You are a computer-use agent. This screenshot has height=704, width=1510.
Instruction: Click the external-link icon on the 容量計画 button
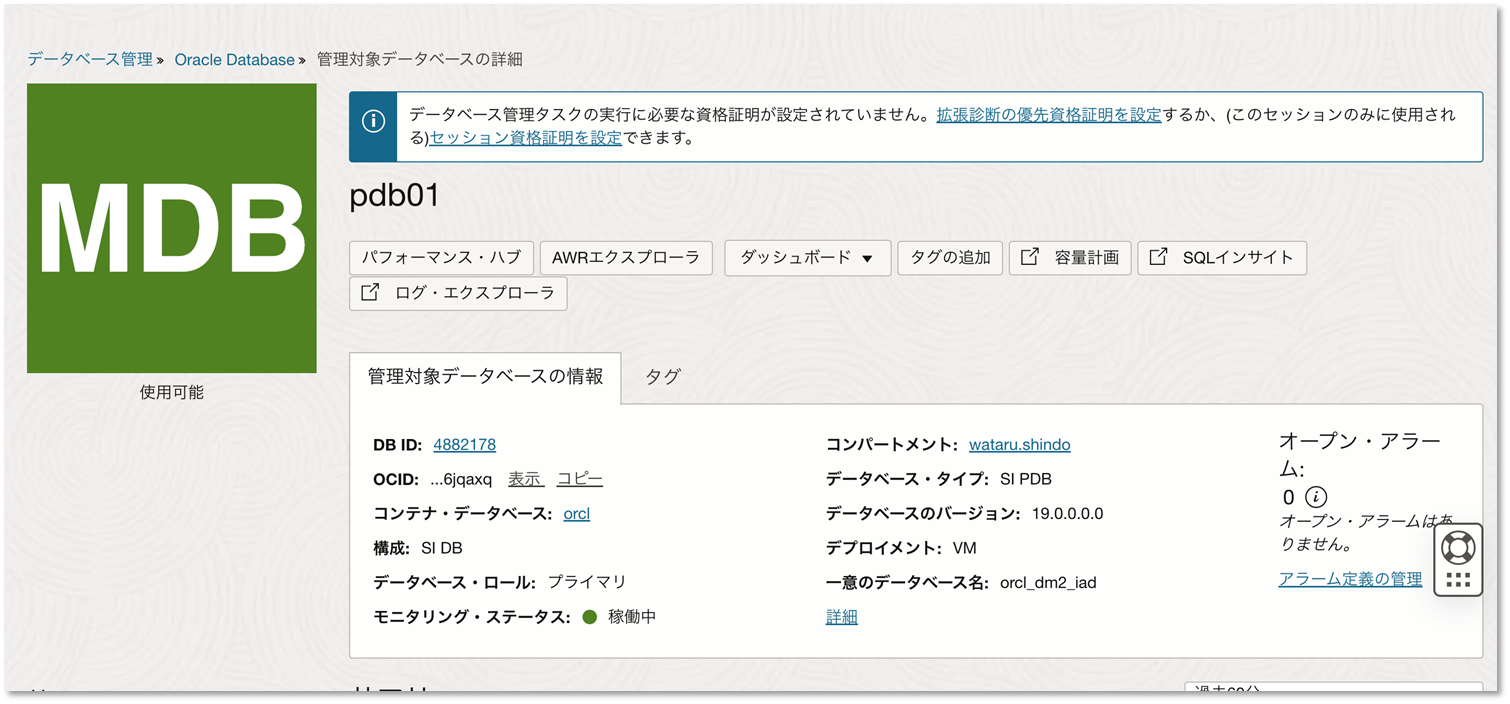(1029, 257)
